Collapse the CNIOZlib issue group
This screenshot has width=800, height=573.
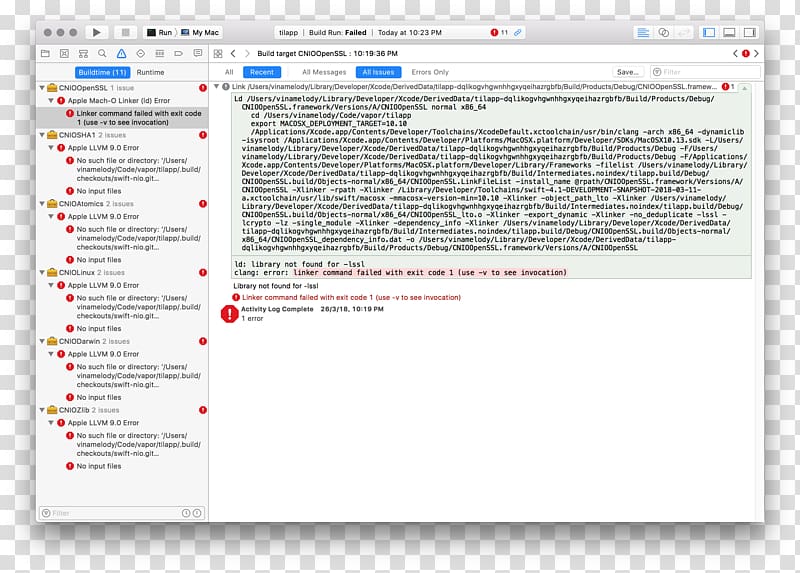coord(42,410)
